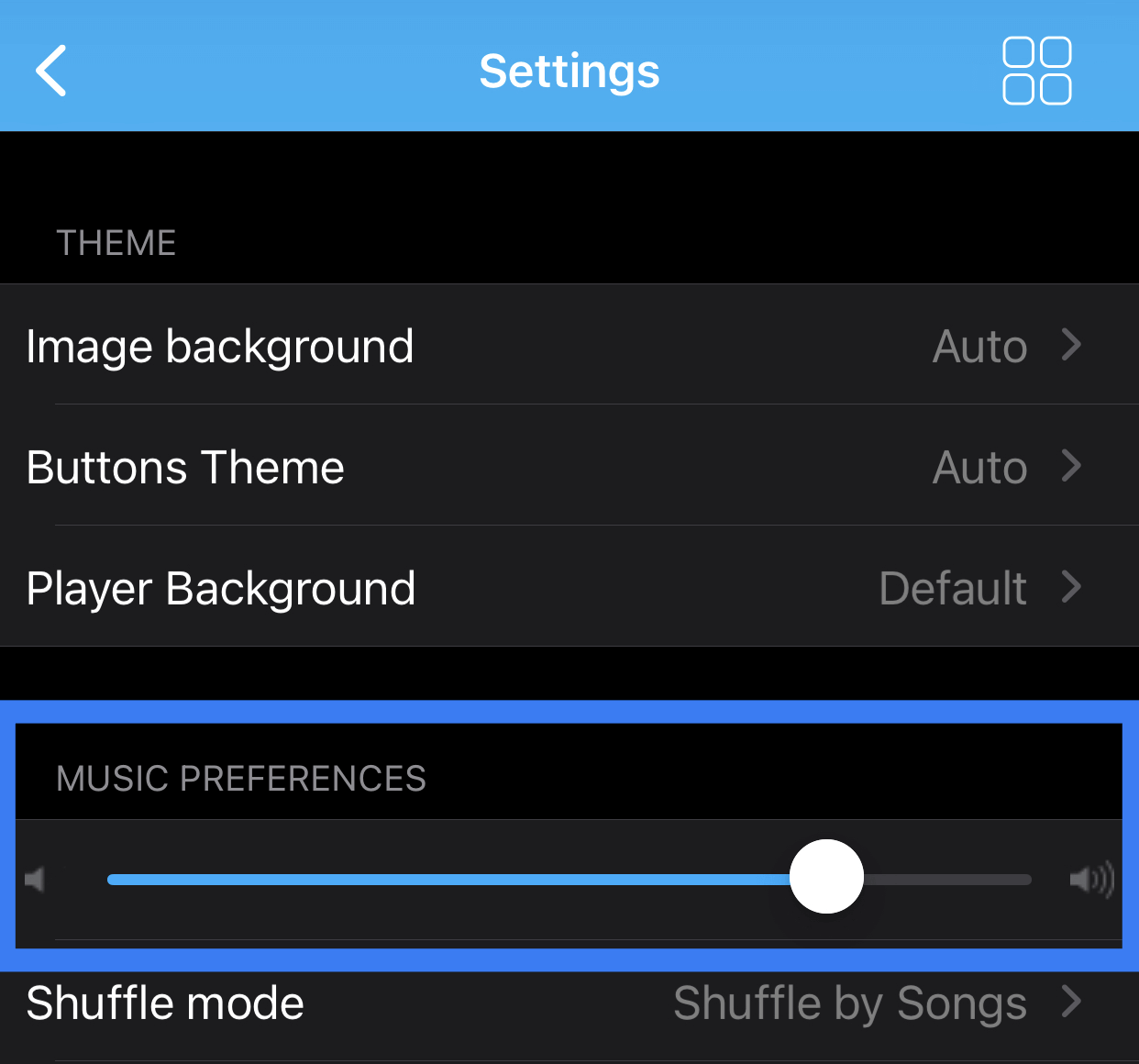Open Player Background setting
Screen dimensions: 1139x1064
pyautogui.click(x=569, y=587)
